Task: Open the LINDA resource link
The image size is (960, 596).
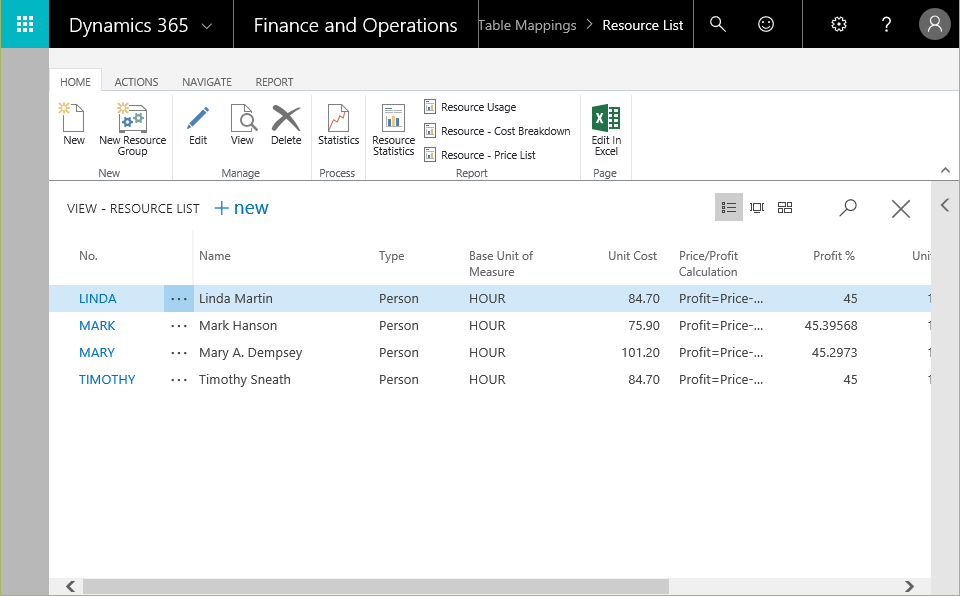Action: pyautogui.click(x=97, y=298)
